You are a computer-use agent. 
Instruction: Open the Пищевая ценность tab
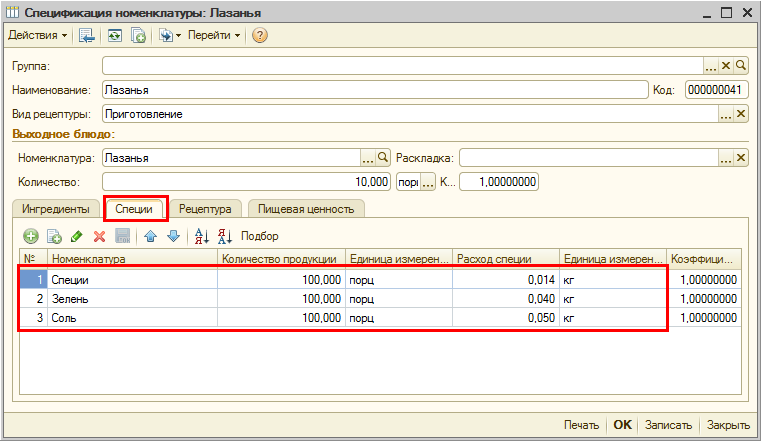click(306, 209)
